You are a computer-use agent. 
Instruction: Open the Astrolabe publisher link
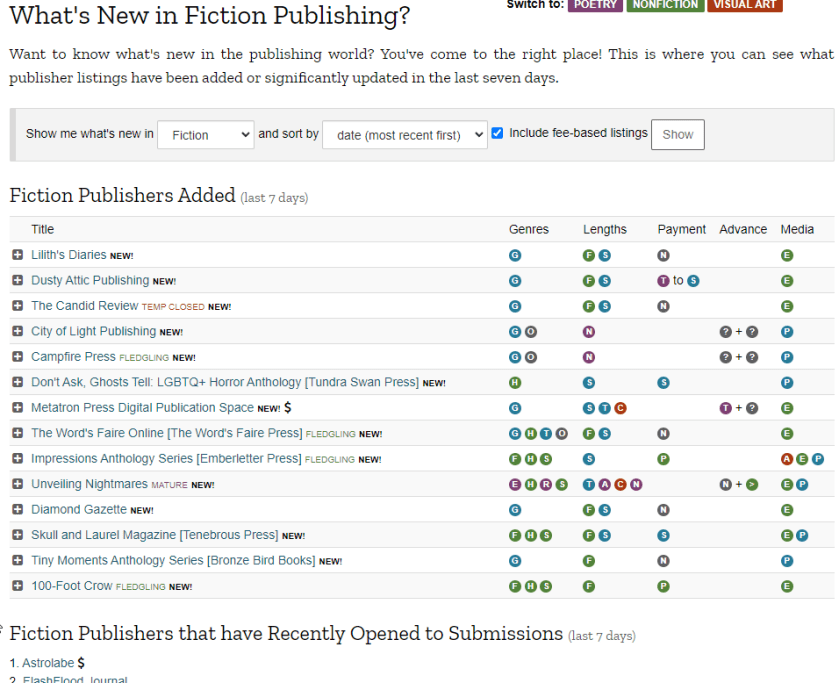(48, 663)
